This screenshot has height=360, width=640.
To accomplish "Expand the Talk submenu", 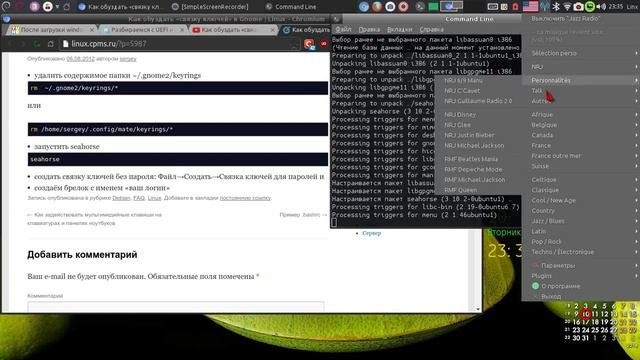I will 581,91.
